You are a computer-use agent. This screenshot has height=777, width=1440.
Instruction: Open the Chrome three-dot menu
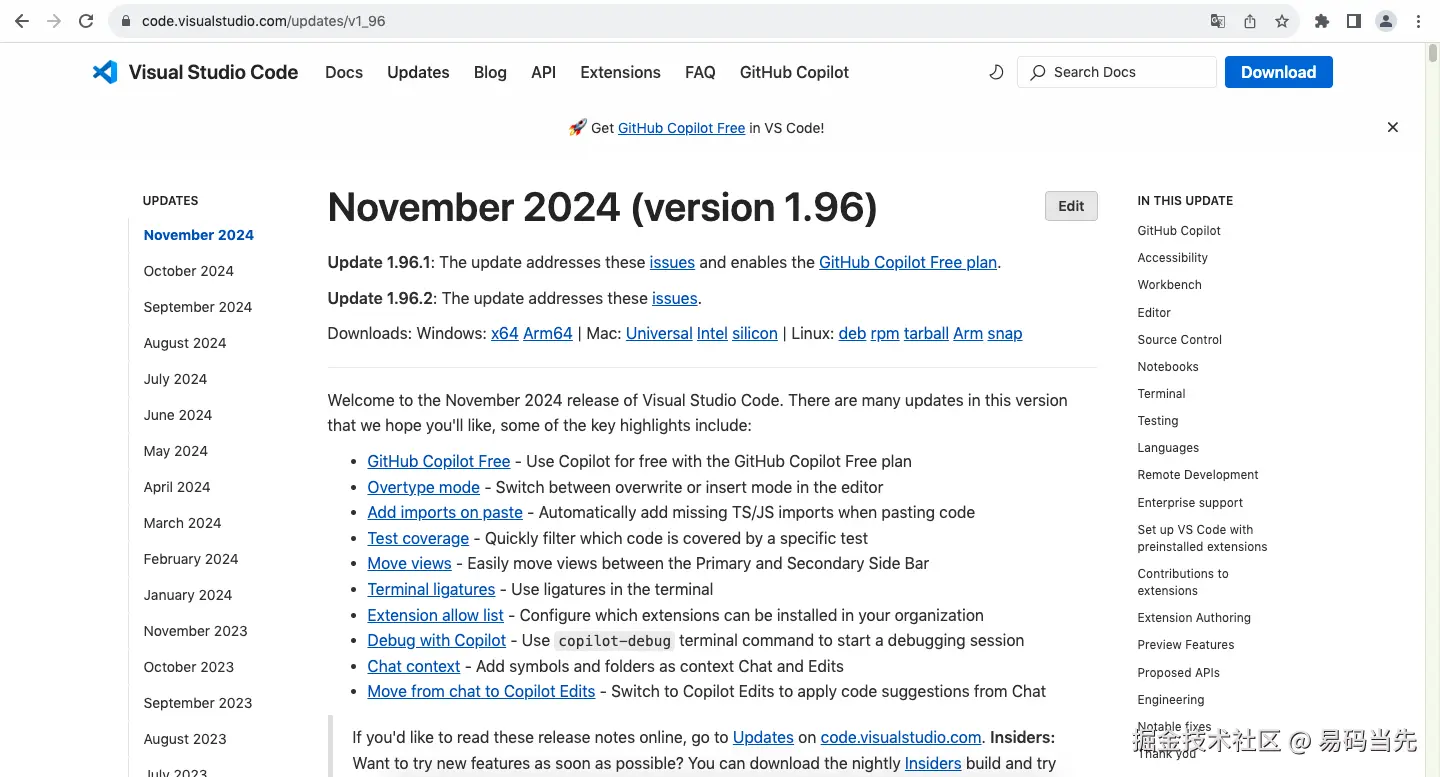click(1418, 21)
